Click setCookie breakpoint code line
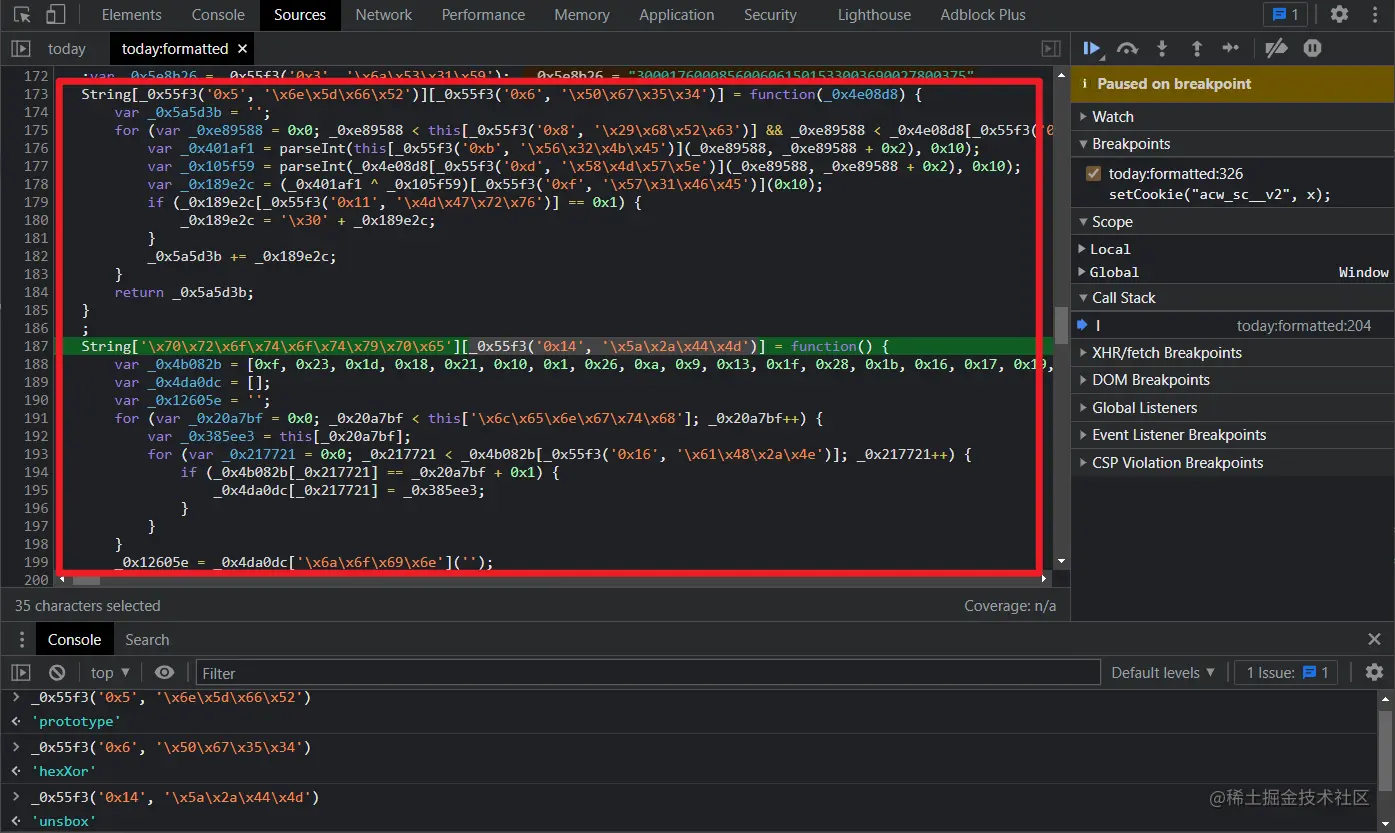Image resolution: width=1395 pixels, height=833 pixels. 1219,195
